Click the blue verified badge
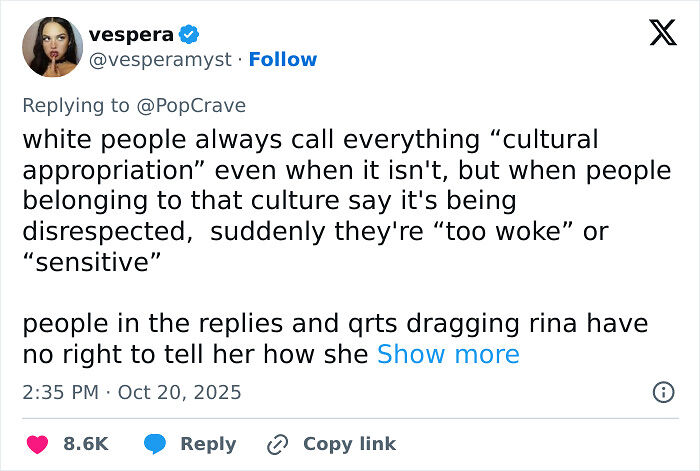The image size is (700, 471). [x=189, y=35]
